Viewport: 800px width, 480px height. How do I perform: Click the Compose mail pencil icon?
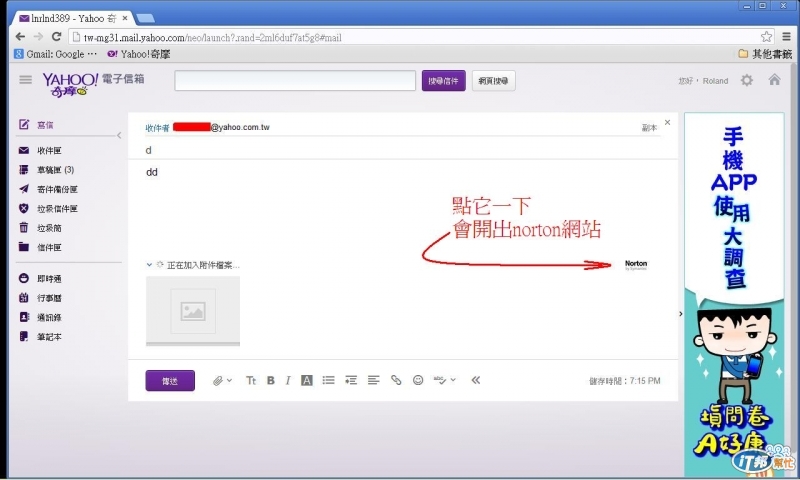coord(24,124)
